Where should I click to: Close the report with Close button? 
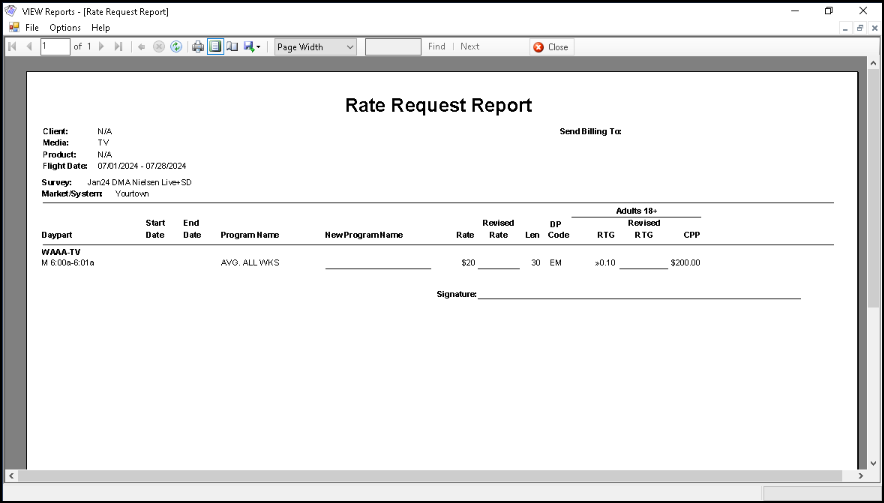point(551,47)
